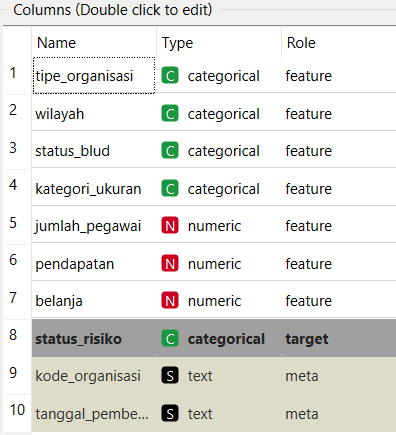The width and height of the screenshot is (396, 435).
Task: Click numeric icon for jumlah_pegawai row
Action: 170,225
